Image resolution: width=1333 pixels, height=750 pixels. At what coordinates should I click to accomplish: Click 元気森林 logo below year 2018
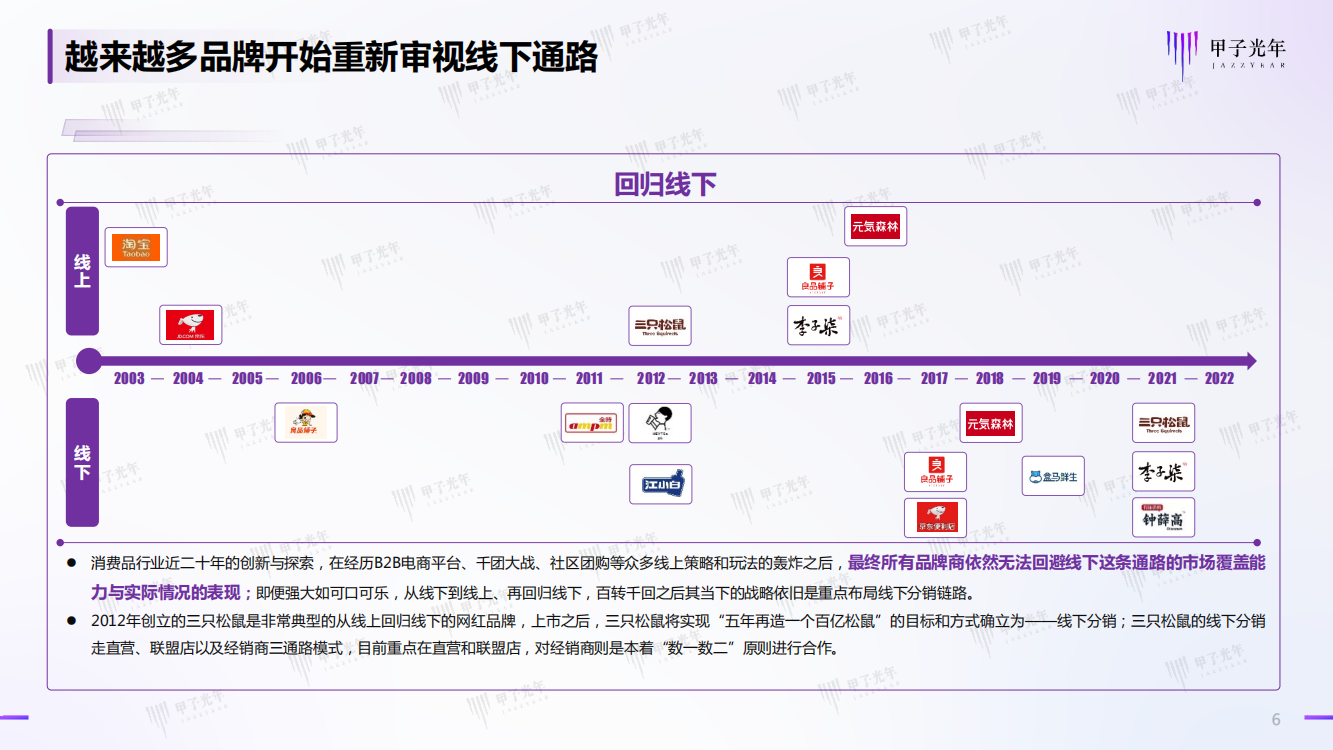point(991,422)
